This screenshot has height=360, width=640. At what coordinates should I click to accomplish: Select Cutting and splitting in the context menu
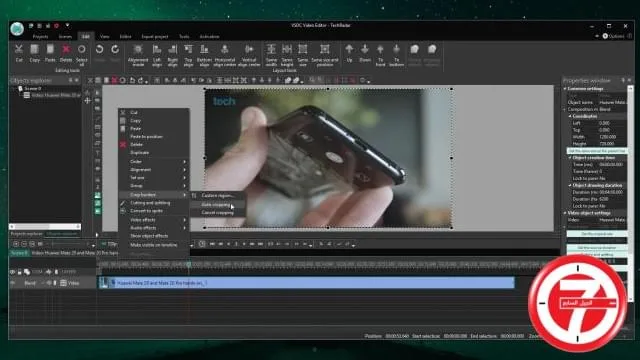pyautogui.click(x=154, y=203)
